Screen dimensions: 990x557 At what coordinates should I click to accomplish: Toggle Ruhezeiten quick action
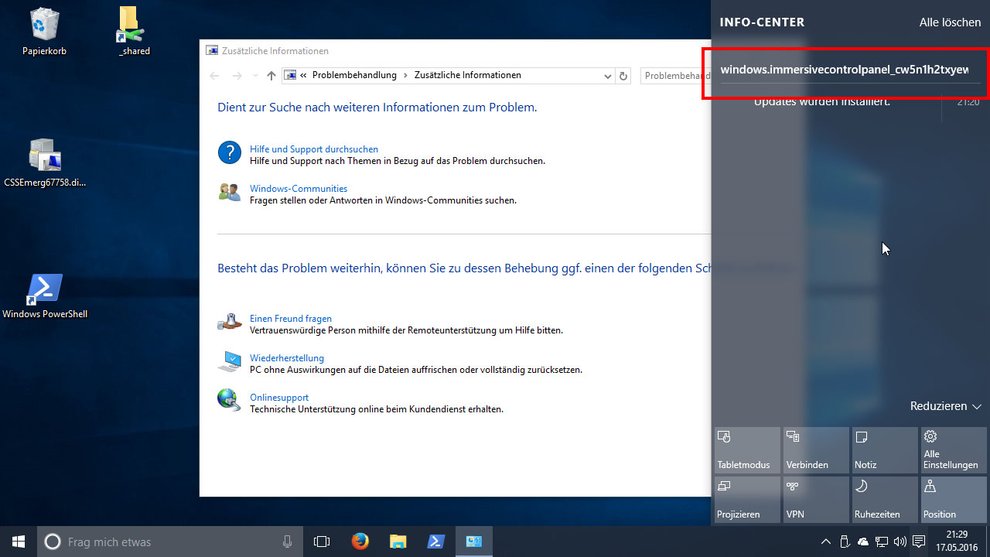tap(885, 499)
